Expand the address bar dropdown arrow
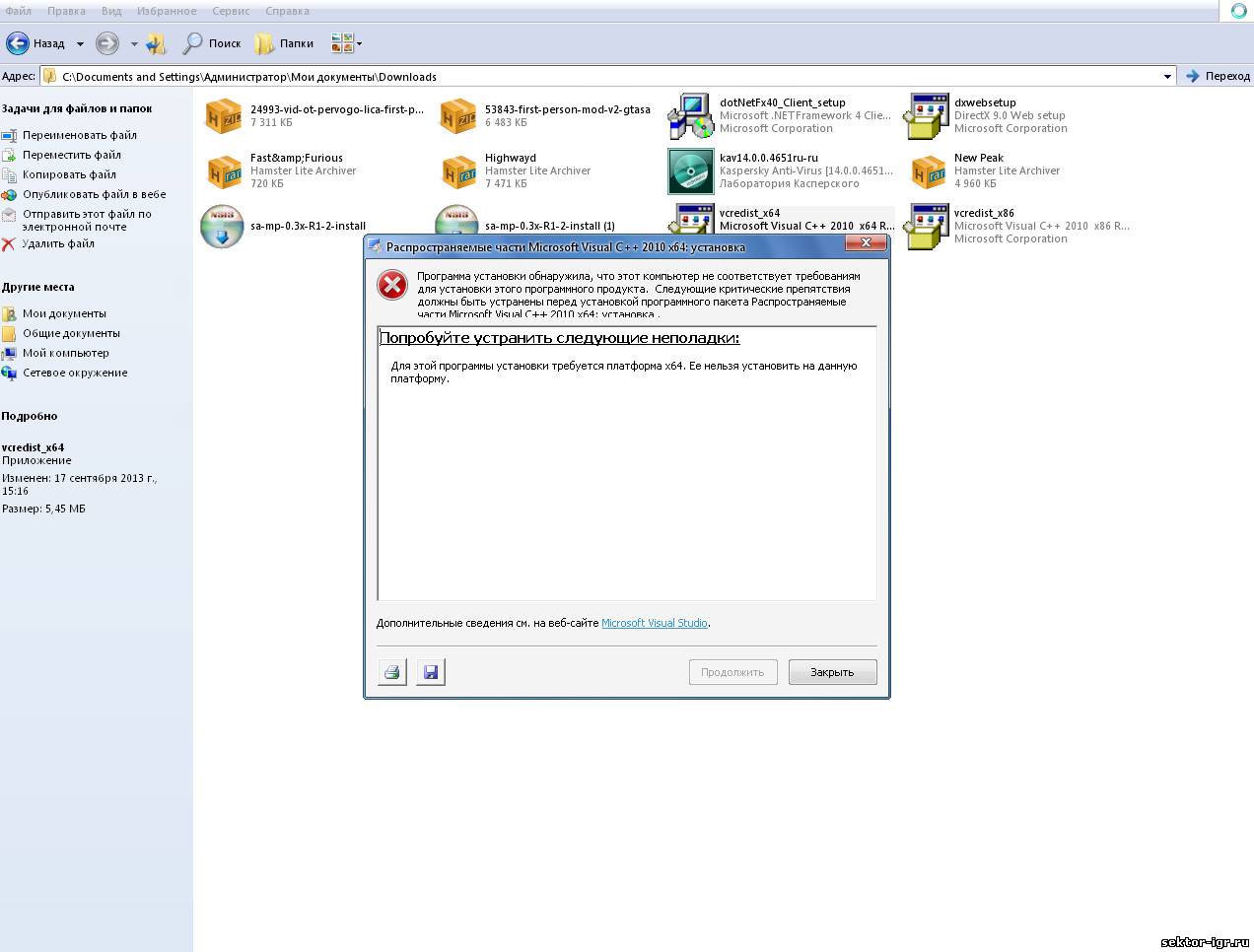The height and width of the screenshot is (952, 1254). point(1167,76)
